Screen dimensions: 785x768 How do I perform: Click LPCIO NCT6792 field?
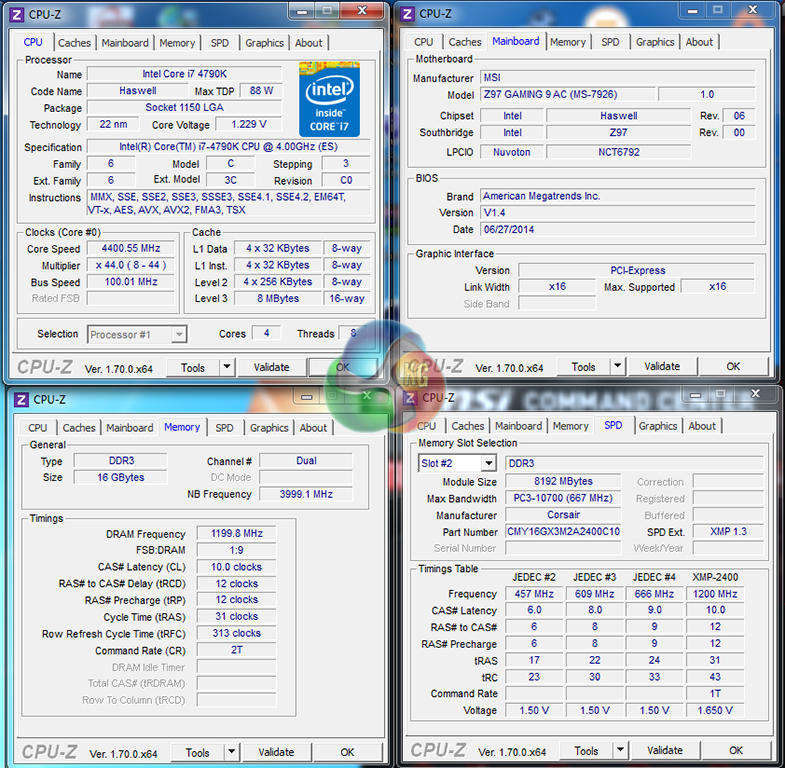[618, 152]
